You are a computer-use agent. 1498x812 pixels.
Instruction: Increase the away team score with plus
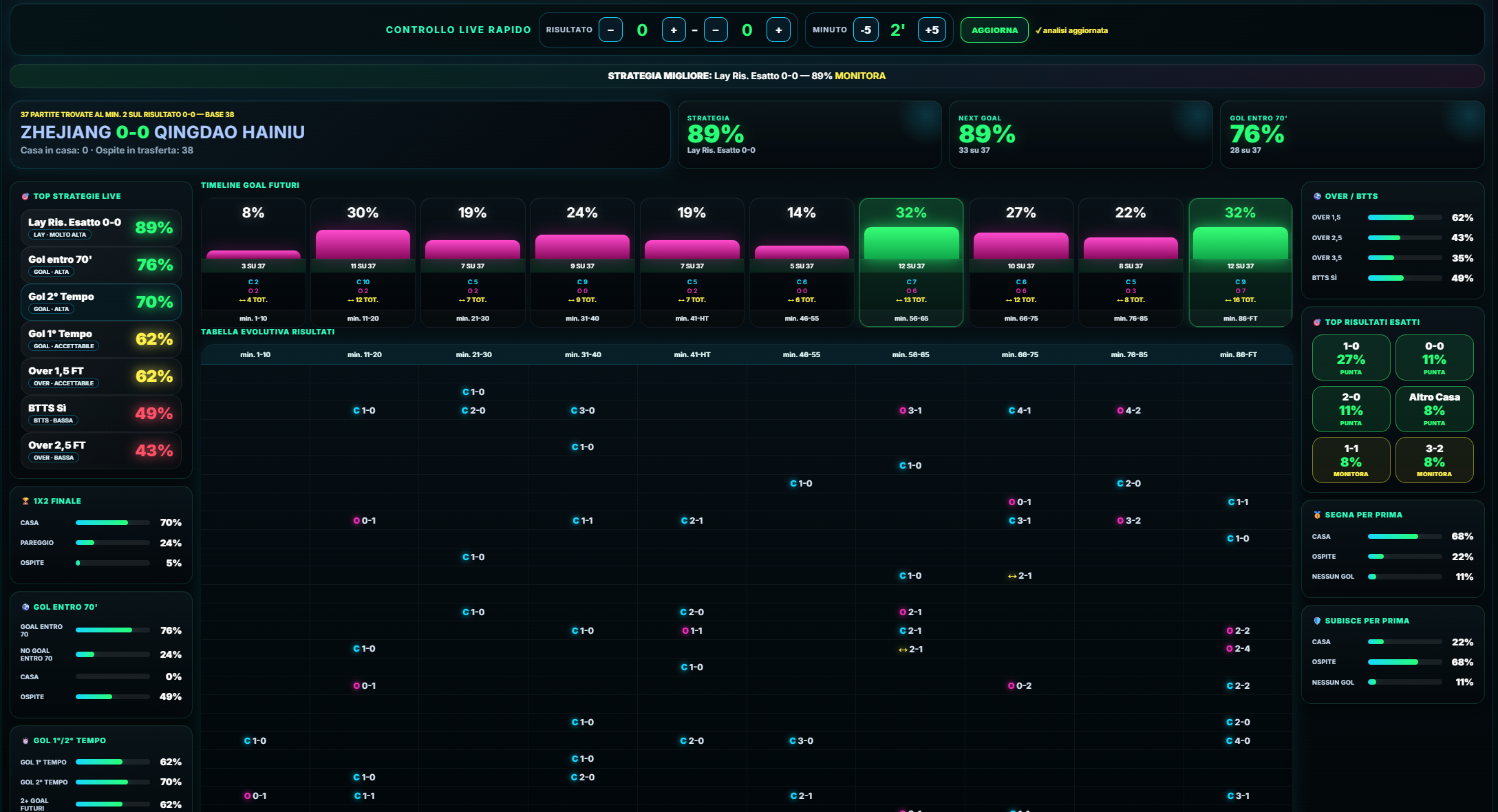(x=778, y=30)
